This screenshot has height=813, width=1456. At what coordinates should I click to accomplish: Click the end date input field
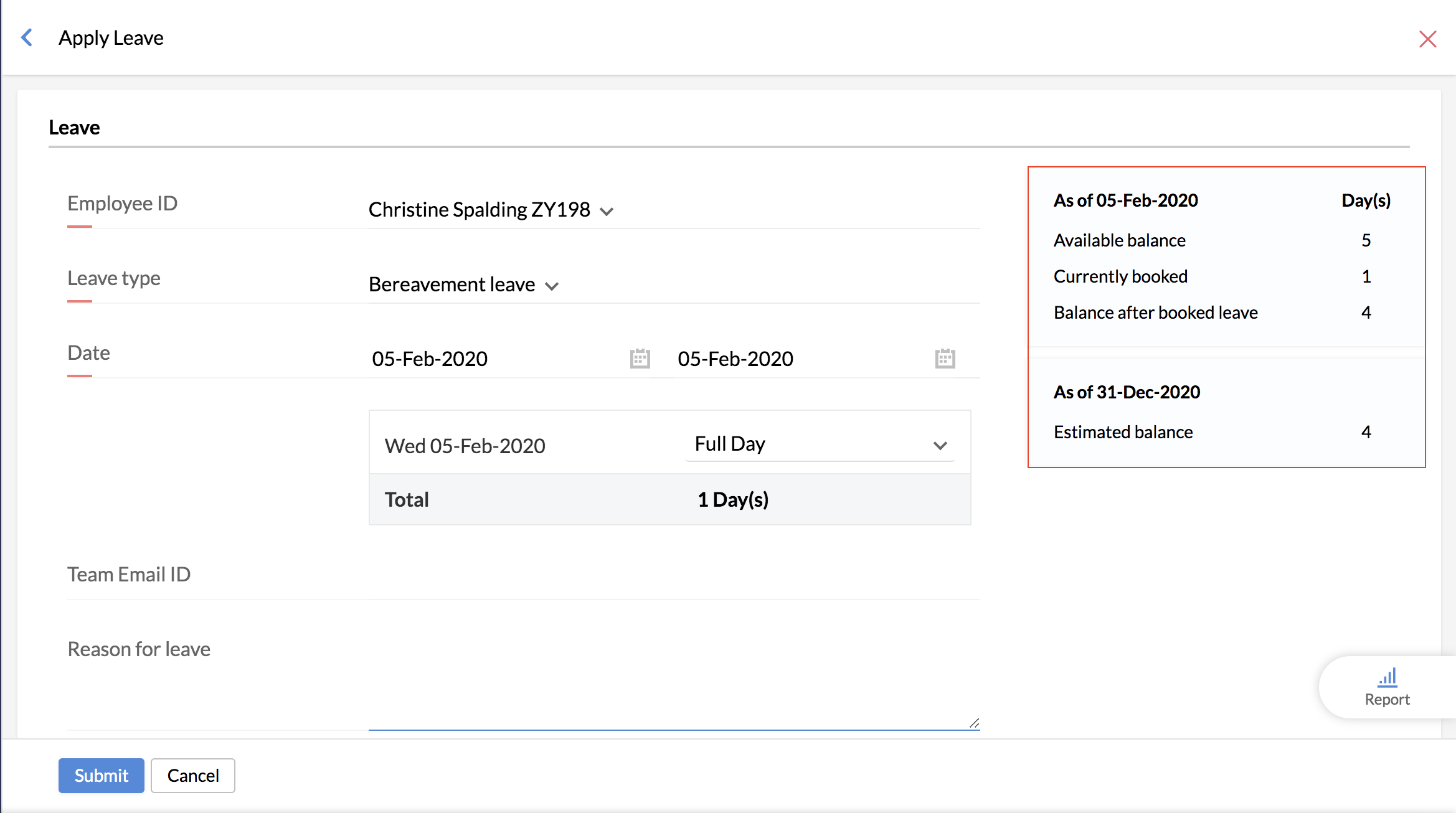click(735, 359)
